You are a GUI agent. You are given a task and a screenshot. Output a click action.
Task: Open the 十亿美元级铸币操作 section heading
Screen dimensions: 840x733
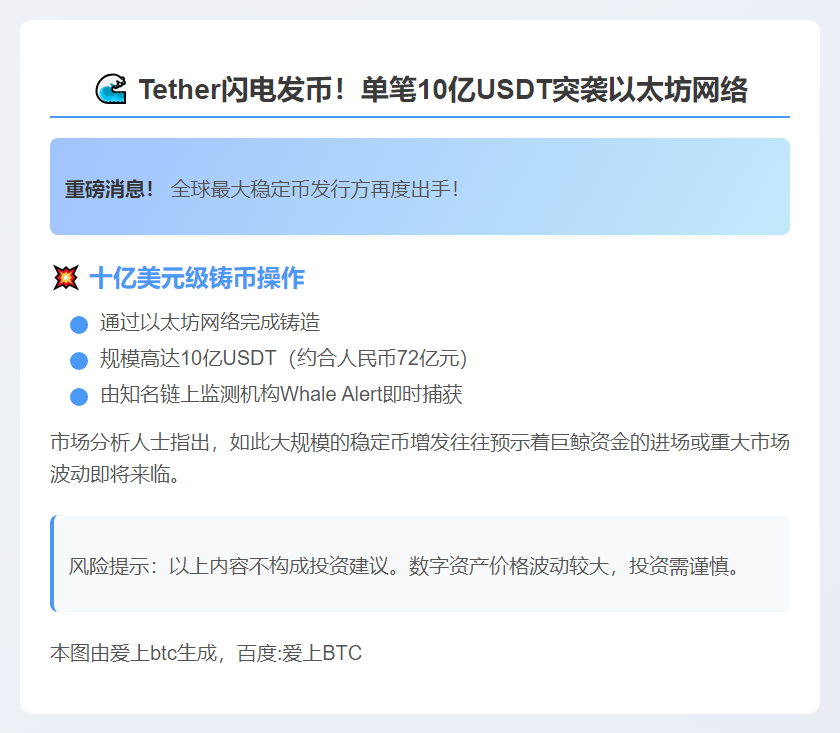coord(197,277)
